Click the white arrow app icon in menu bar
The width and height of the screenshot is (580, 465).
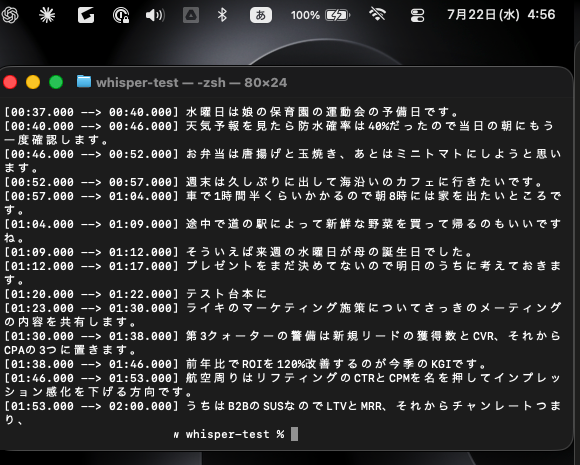point(86,15)
